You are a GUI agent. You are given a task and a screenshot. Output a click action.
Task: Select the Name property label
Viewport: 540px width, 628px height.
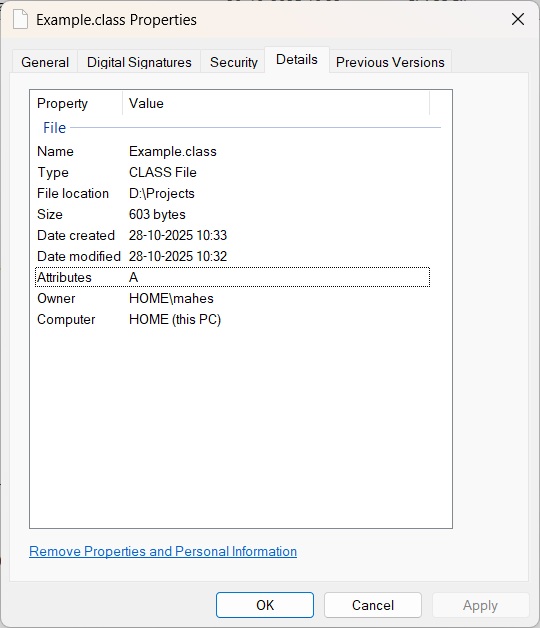(55, 151)
